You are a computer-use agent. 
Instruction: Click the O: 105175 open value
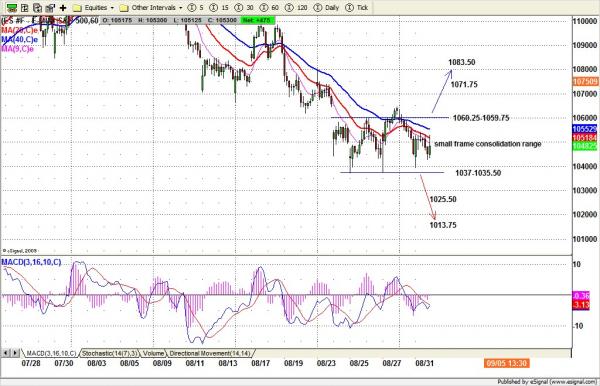[117, 20]
